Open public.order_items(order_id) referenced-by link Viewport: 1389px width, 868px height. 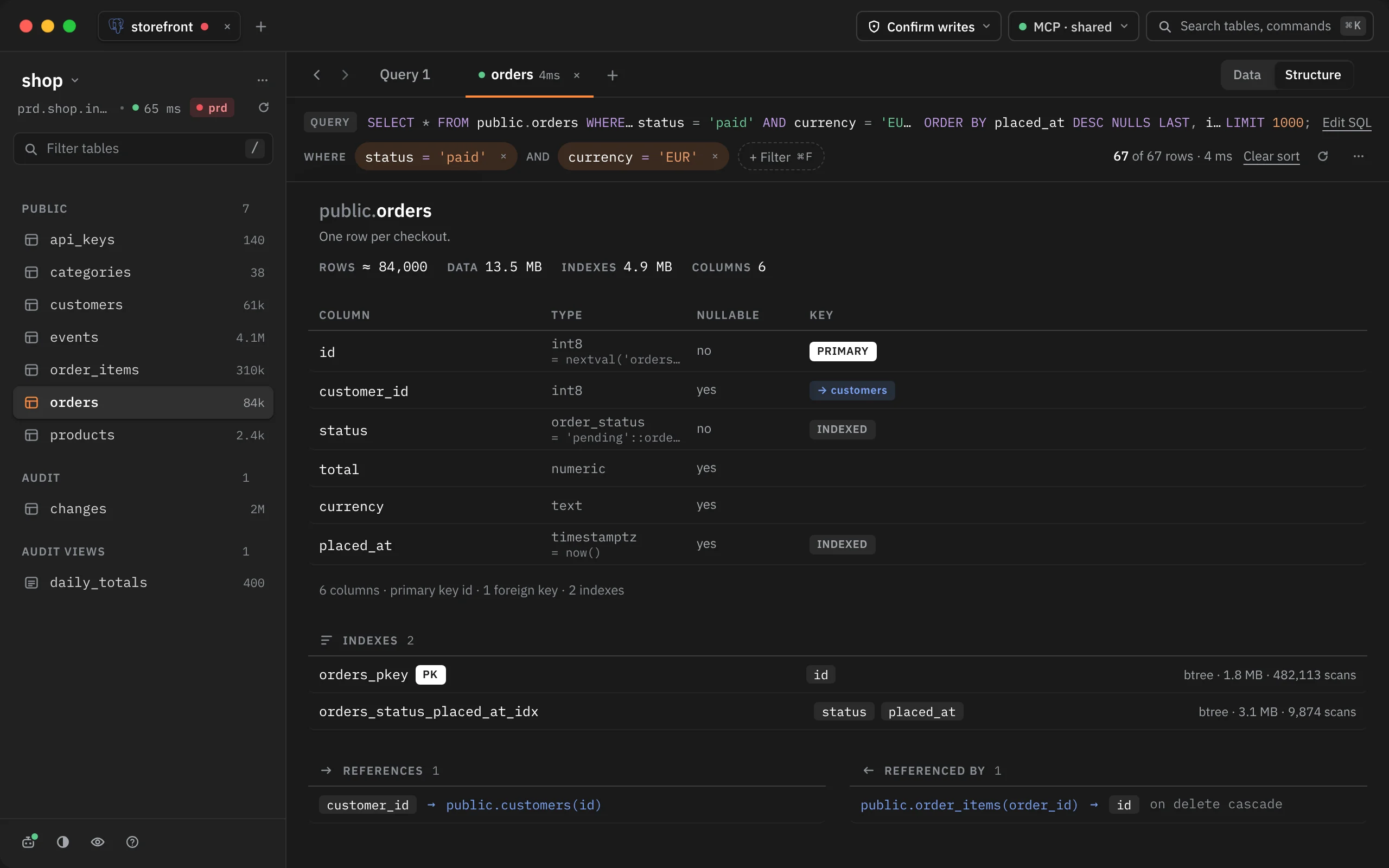[969, 805]
